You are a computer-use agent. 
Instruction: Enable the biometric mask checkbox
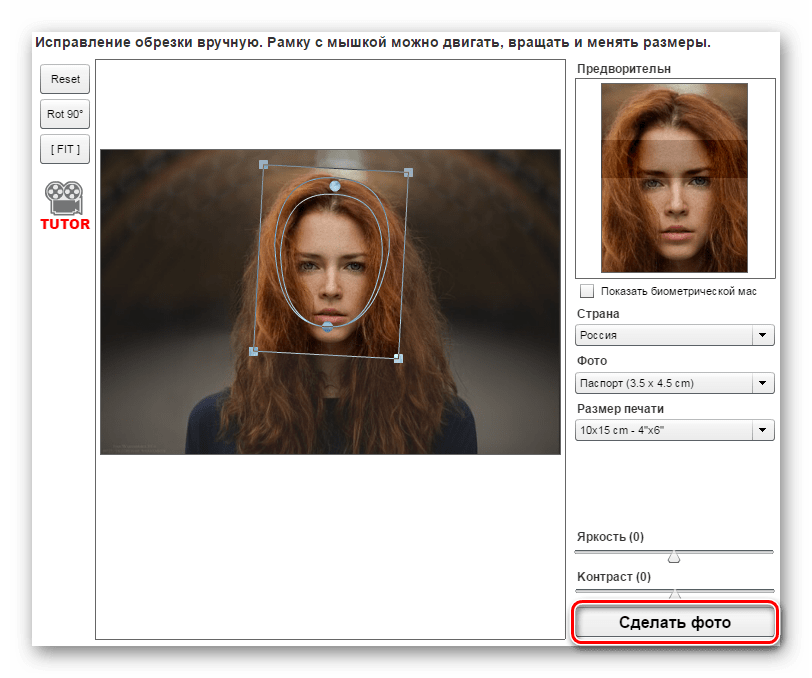(x=587, y=291)
